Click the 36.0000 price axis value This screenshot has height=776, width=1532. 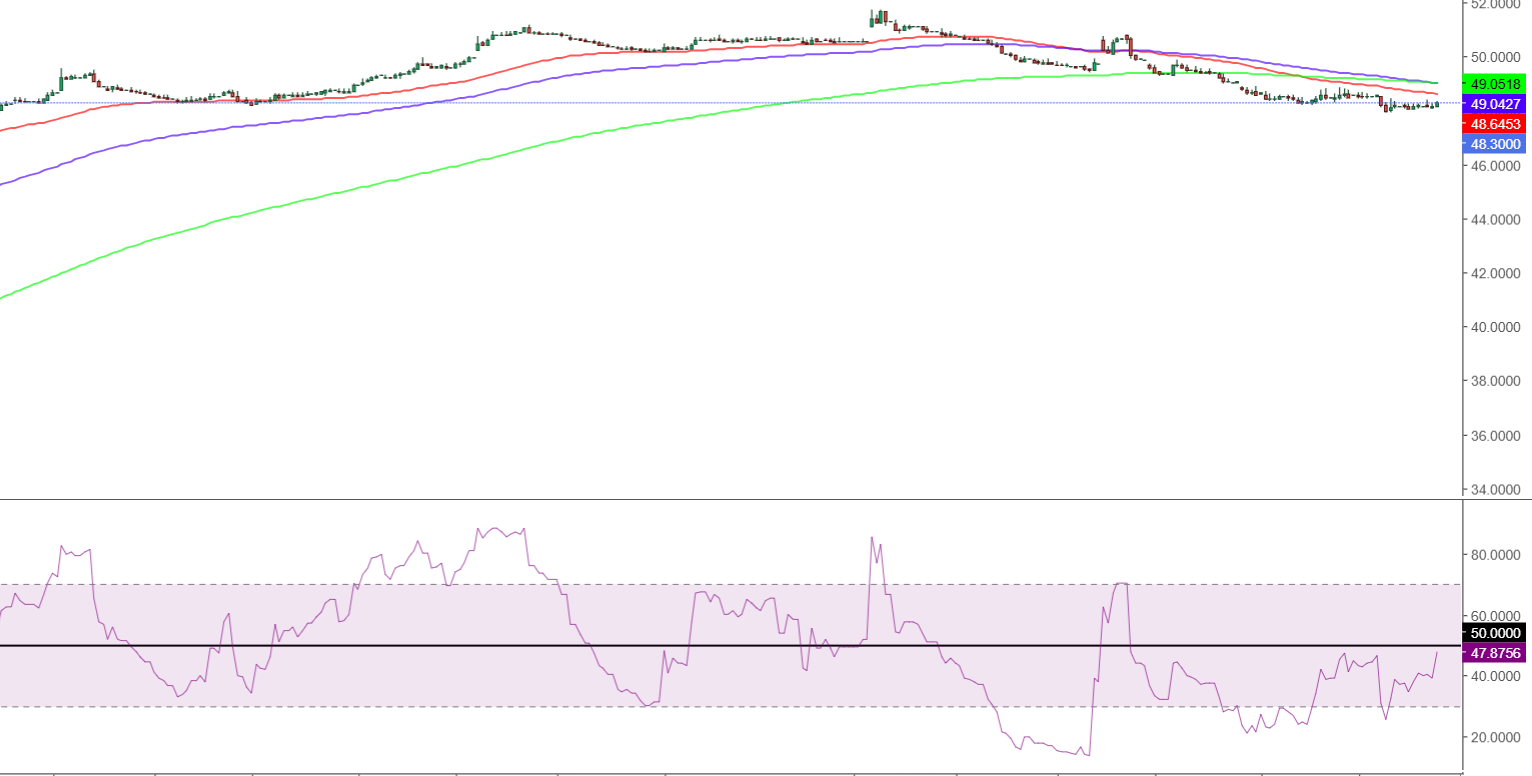(1495, 436)
